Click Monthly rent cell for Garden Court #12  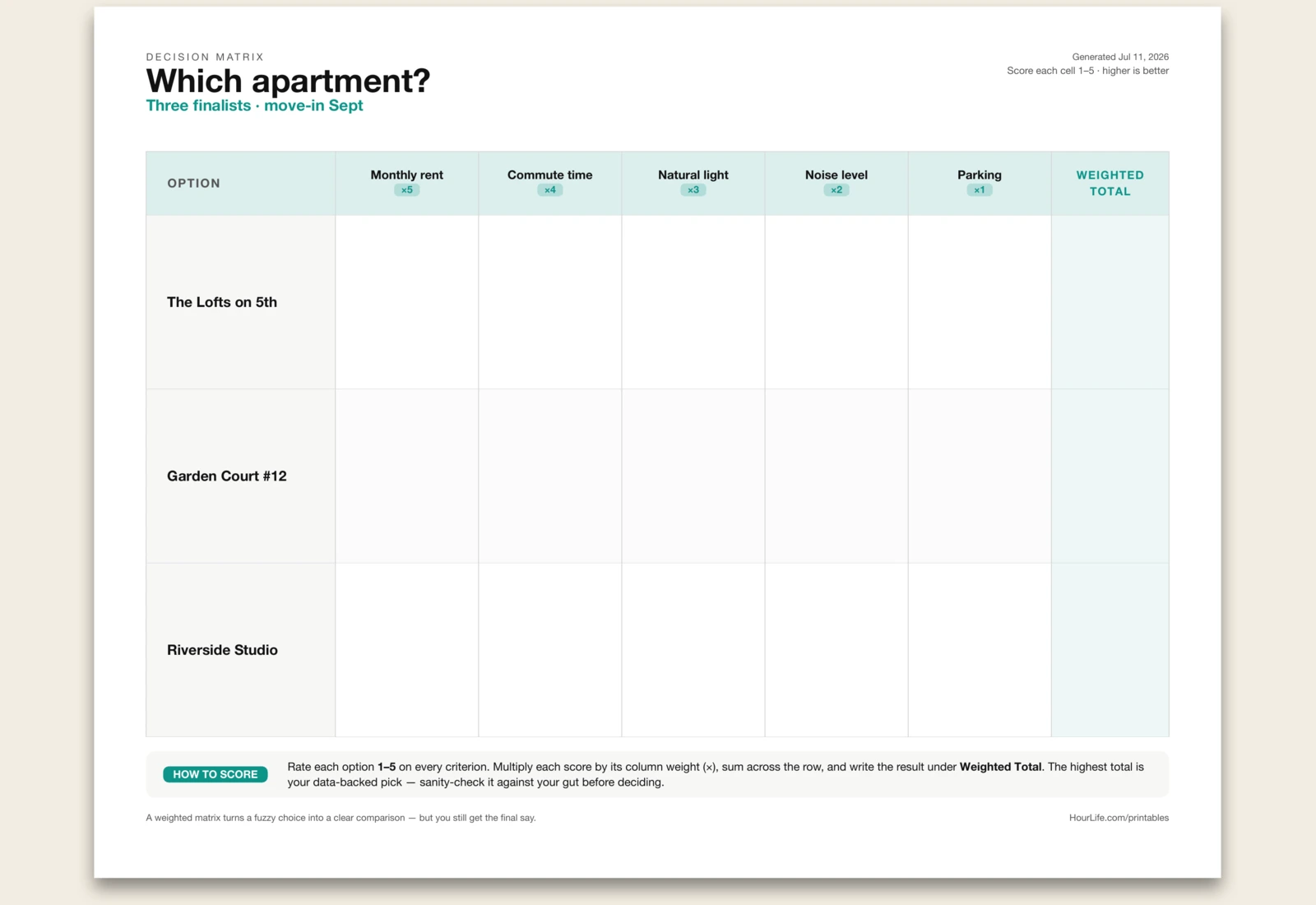click(406, 476)
